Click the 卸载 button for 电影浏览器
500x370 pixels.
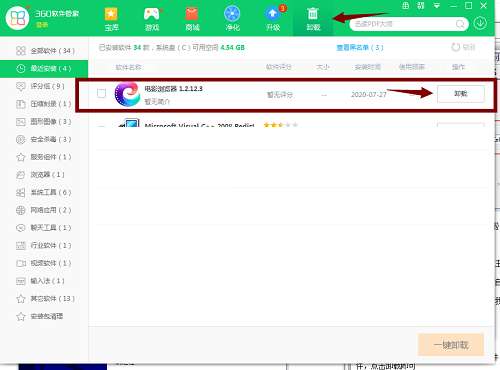pyautogui.click(x=461, y=94)
